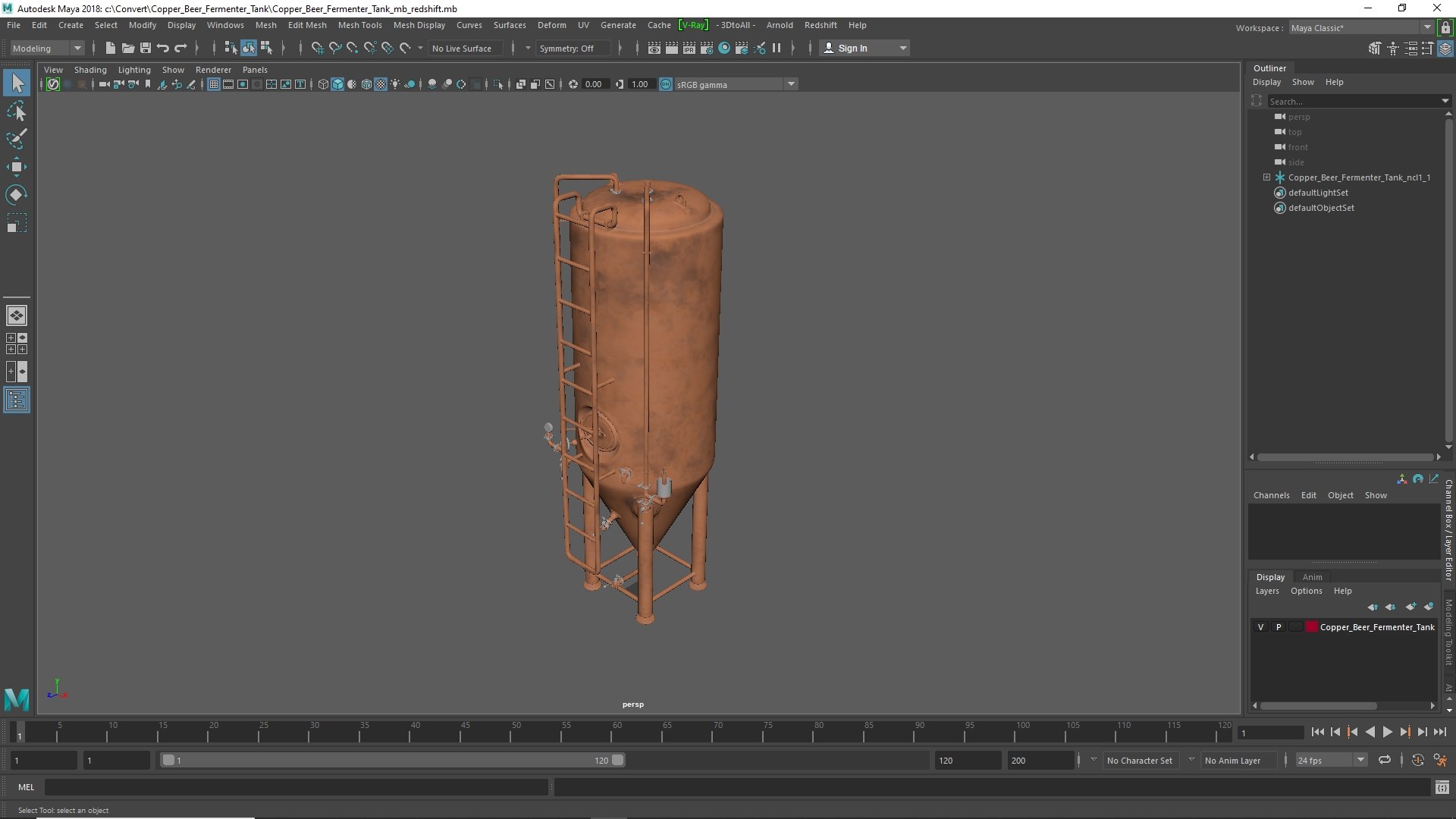
Task: Create a new scene file
Action: [111, 48]
